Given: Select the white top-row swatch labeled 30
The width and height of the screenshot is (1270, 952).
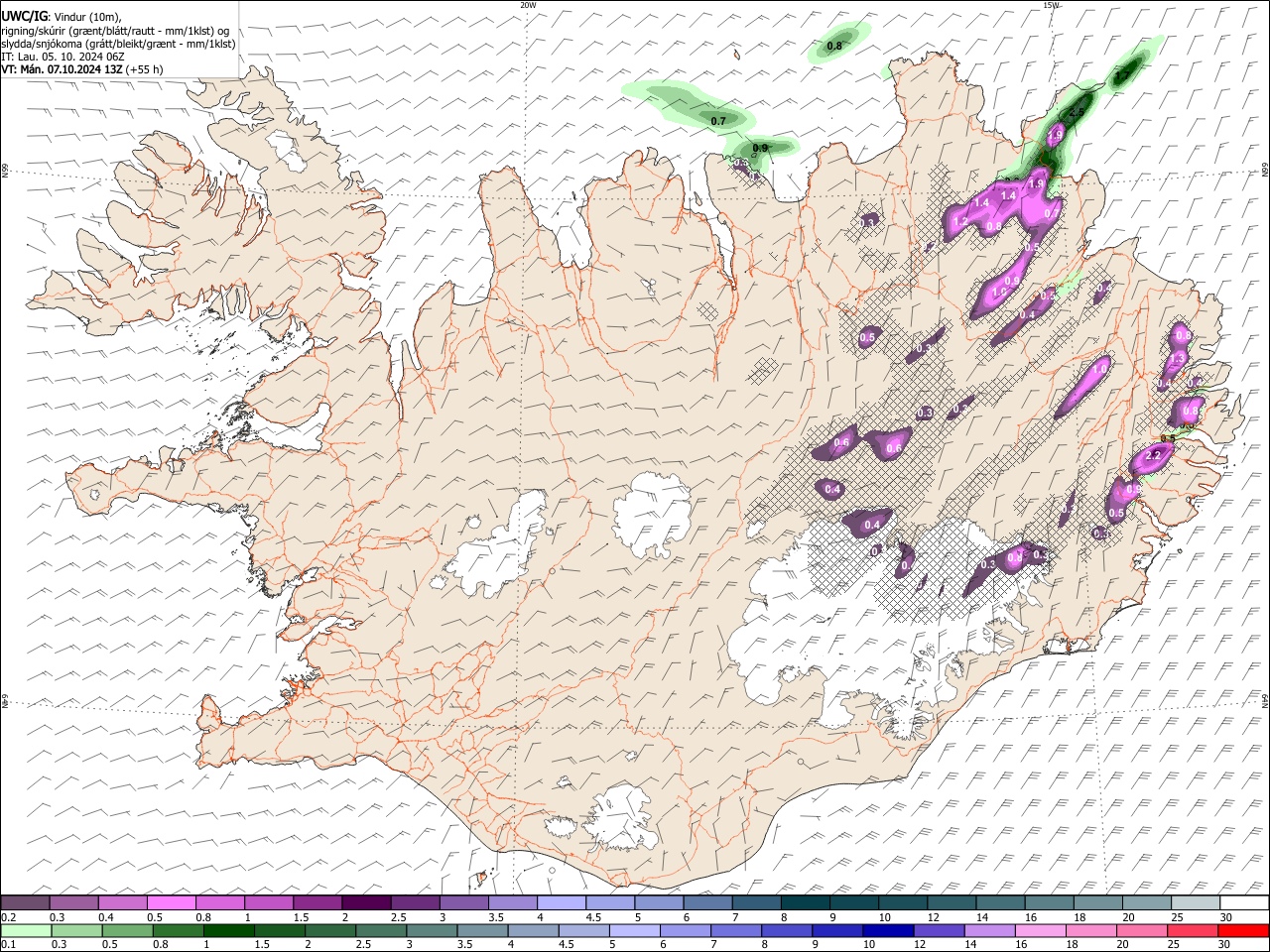Looking at the screenshot, I should [x=1244, y=902].
